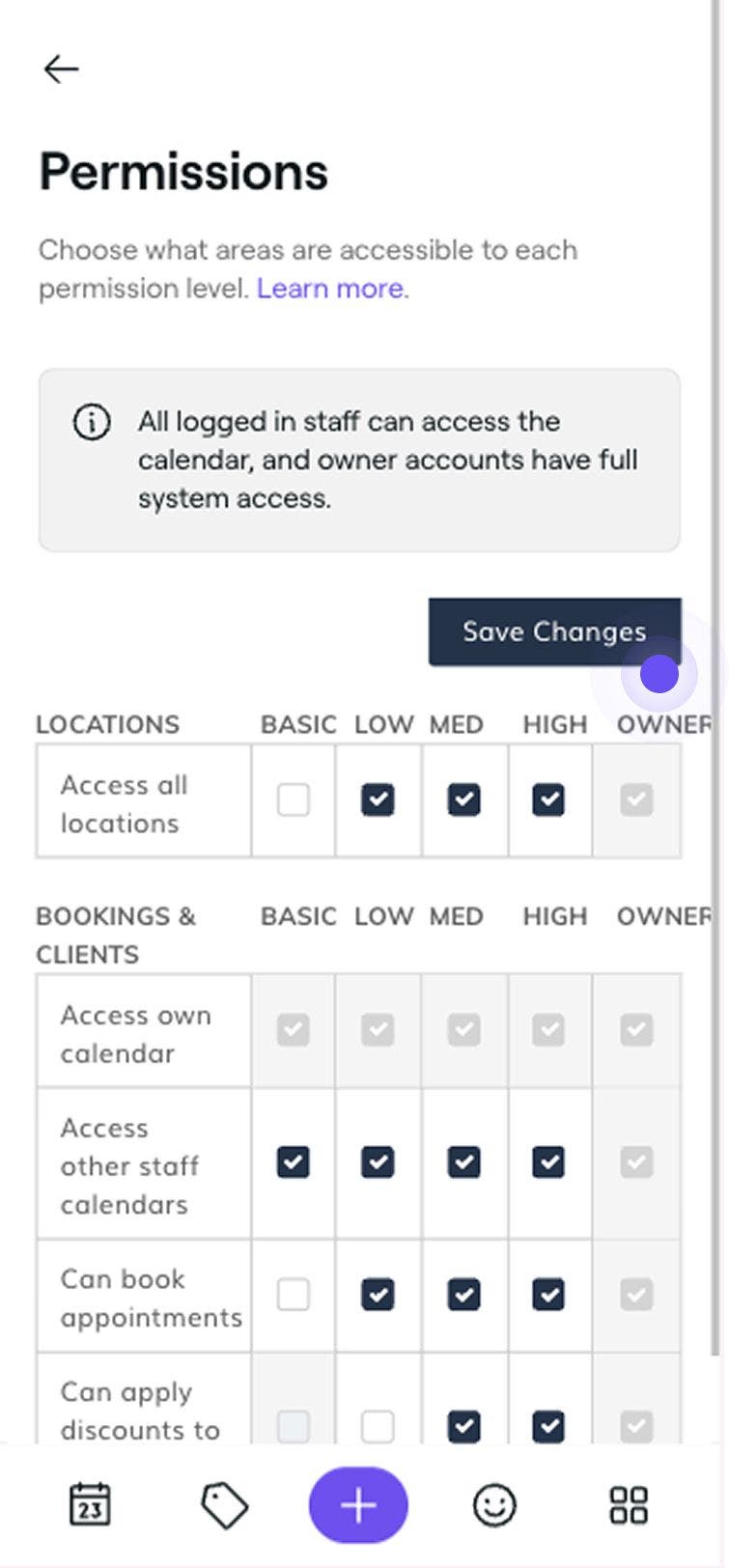Uncheck Access other staff calendars for Med

coord(463,1162)
